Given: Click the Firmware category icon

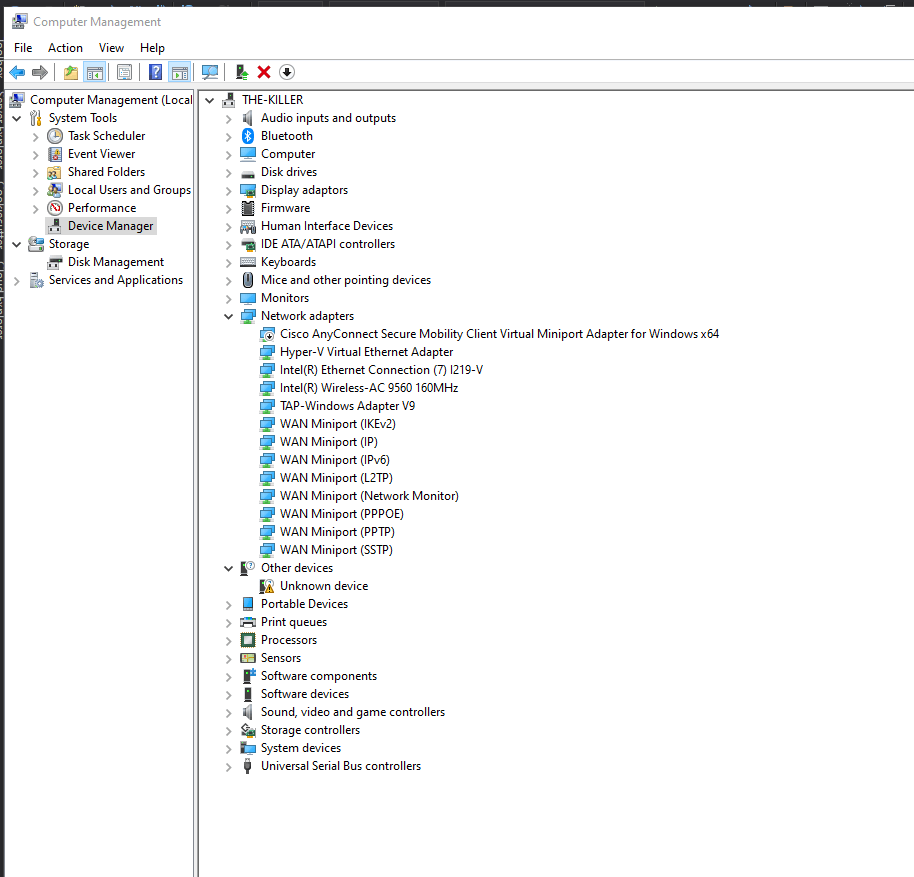Looking at the screenshot, I should click(x=248, y=208).
